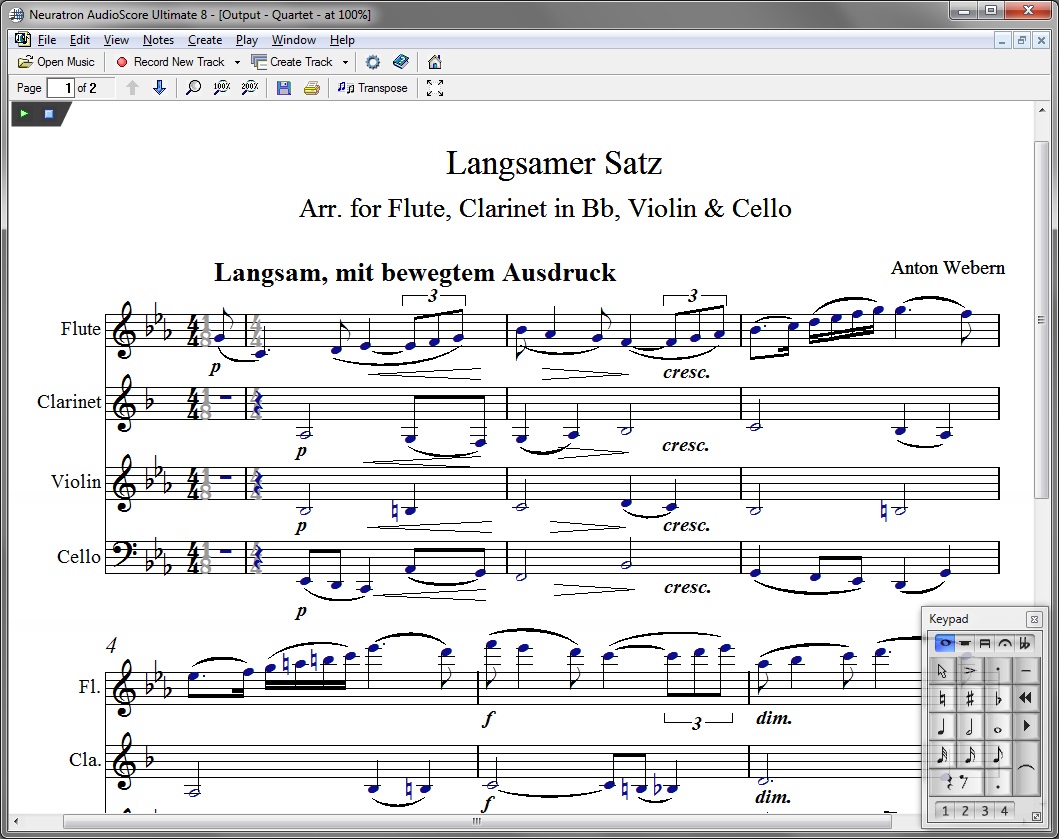This screenshot has height=839, width=1059.
Task: Save the score with the floppy disk icon
Action: 284,88
